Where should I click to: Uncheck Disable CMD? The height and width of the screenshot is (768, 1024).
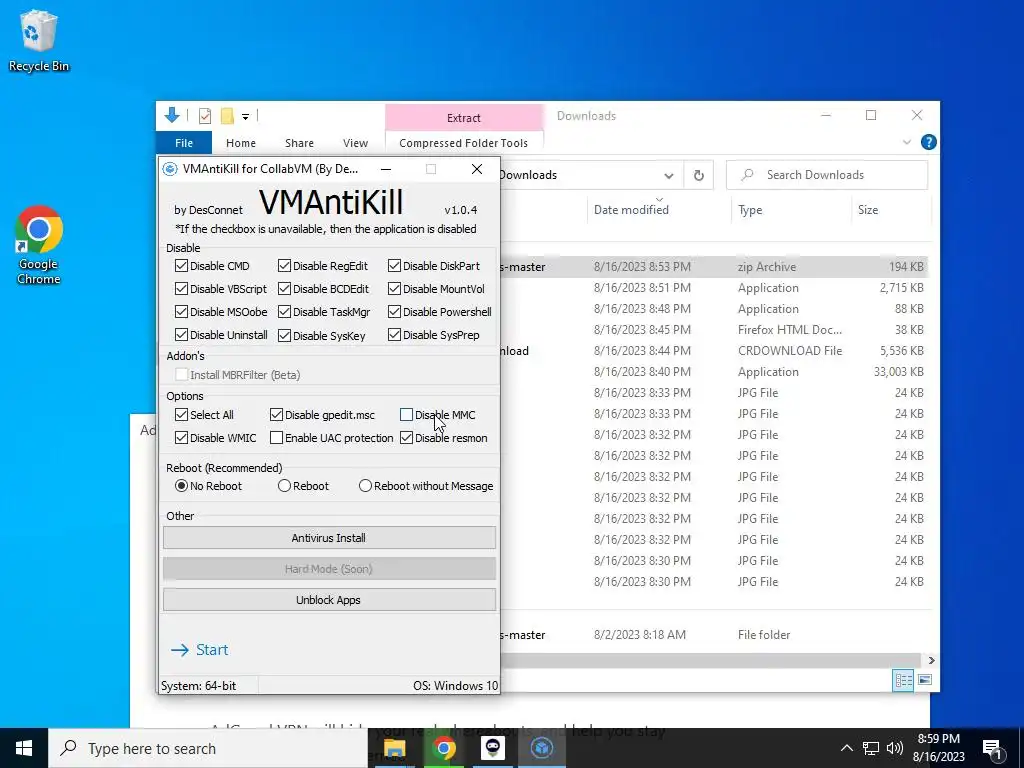pos(182,266)
